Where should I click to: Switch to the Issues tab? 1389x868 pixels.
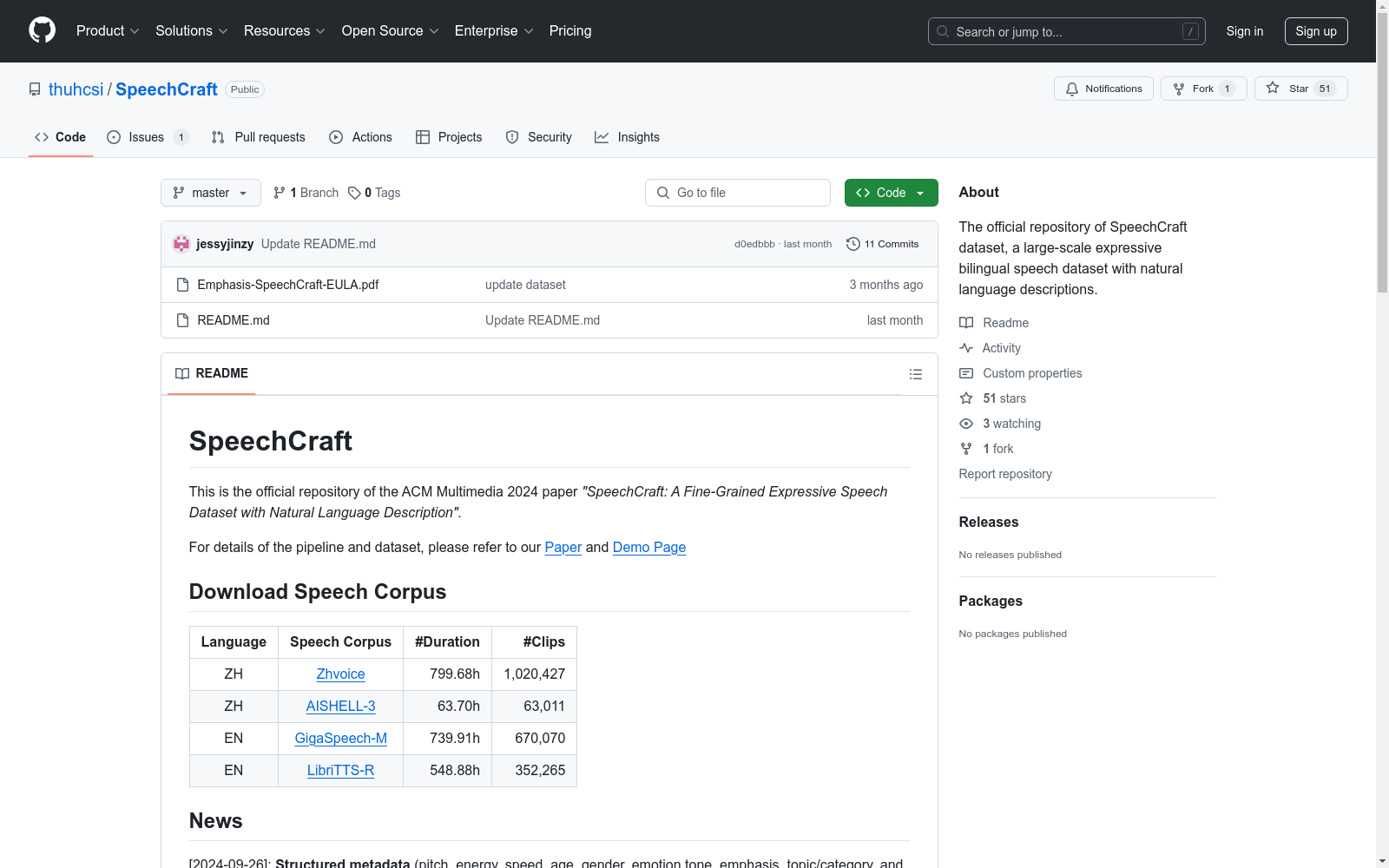point(148,137)
